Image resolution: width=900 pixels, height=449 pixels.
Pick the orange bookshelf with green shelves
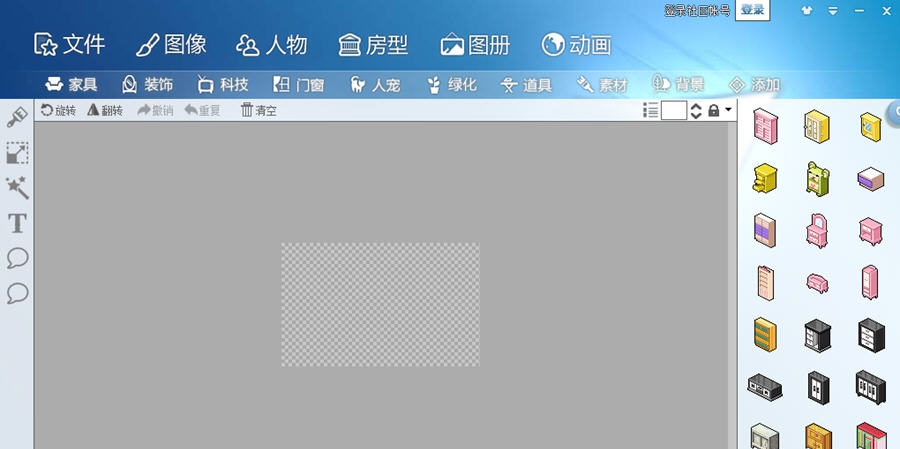pos(765,334)
